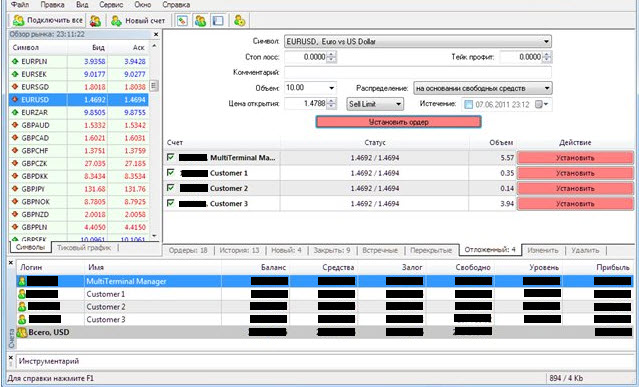
Task: Open the Окно menu
Action: pyautogui.click(x=143, y=5)
